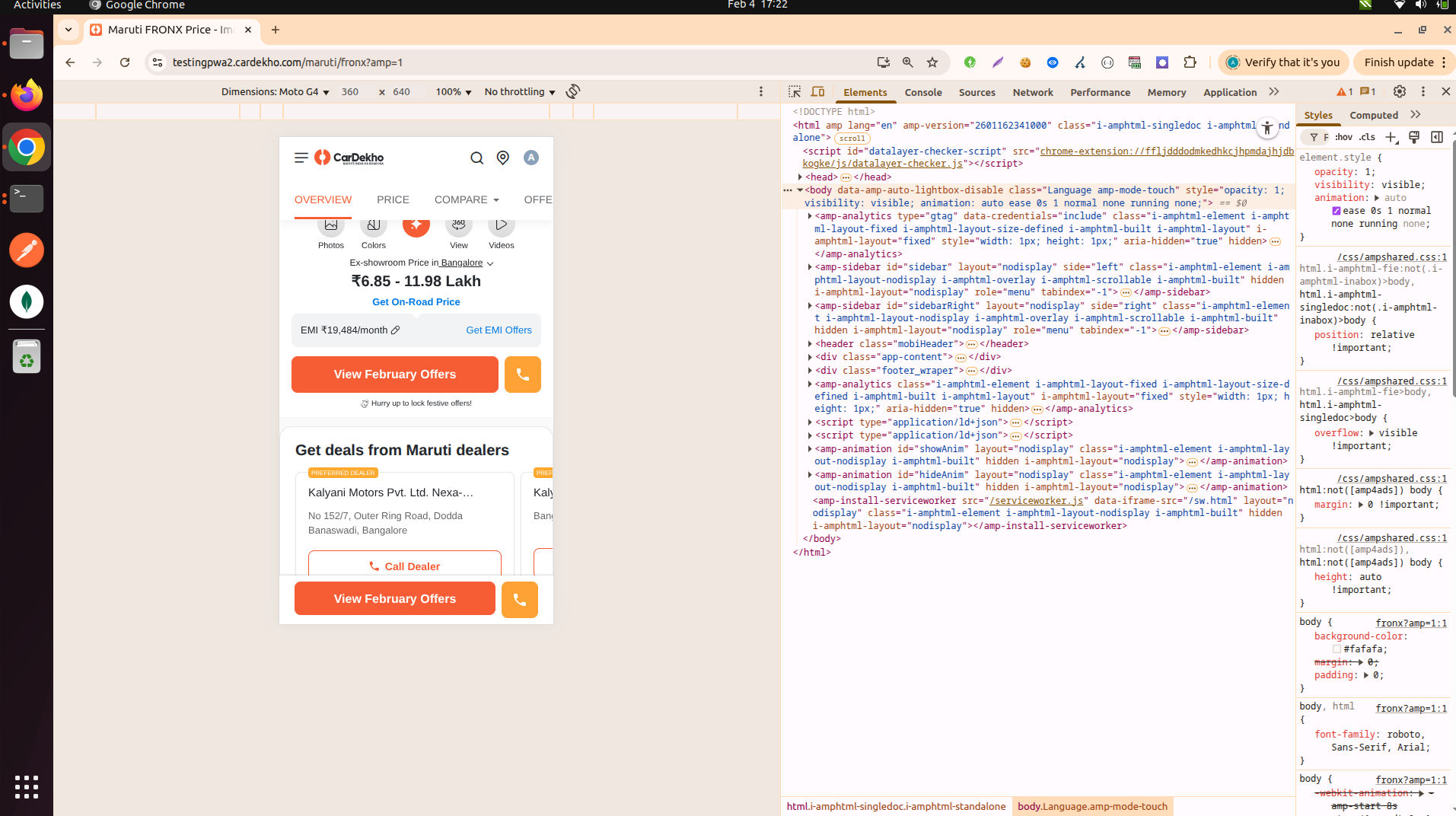Expand the head element node
This screenshot has height=816, width=1456.
click(800, 177)
